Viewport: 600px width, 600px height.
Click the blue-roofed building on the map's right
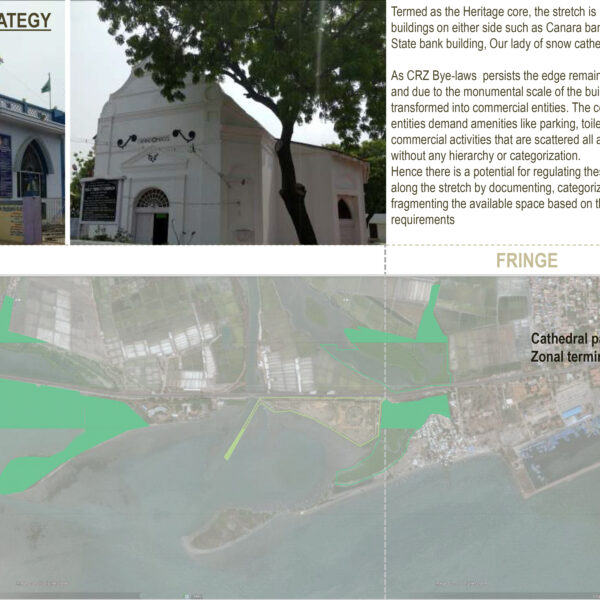(573, 411)
